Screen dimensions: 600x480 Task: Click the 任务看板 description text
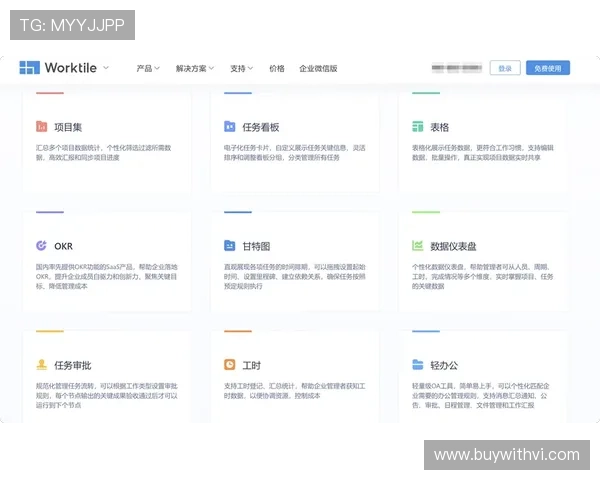295,152
